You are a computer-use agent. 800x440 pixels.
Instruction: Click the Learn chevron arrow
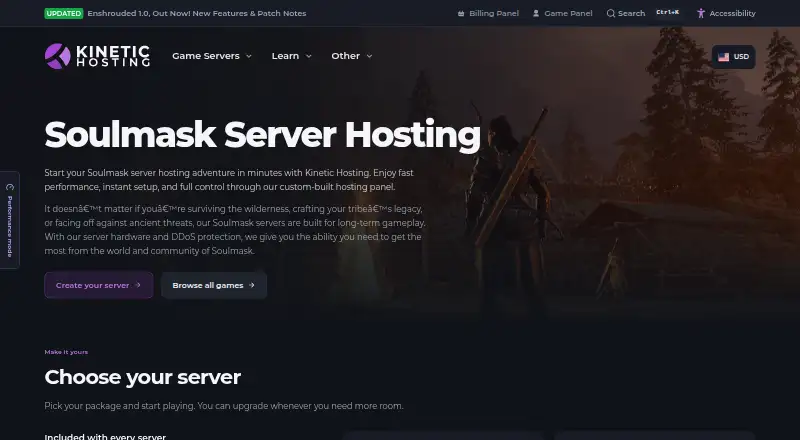(308, 56)
